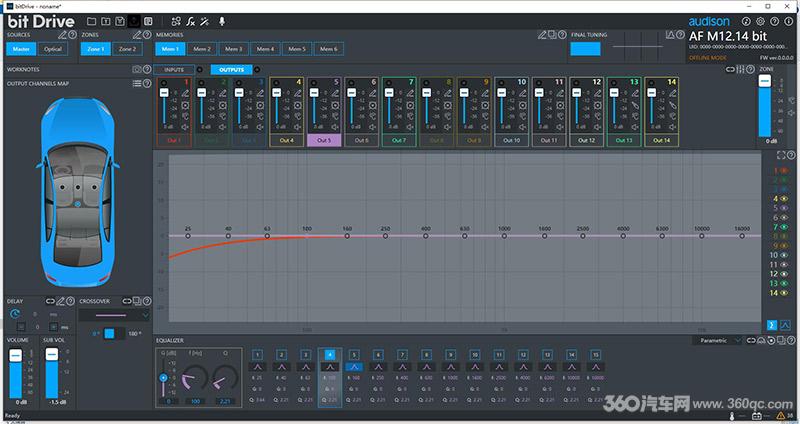Select equalizer band 1
The width and height of the screenshot is (800, 424).
pyautogui.click(x=257, y=355)
